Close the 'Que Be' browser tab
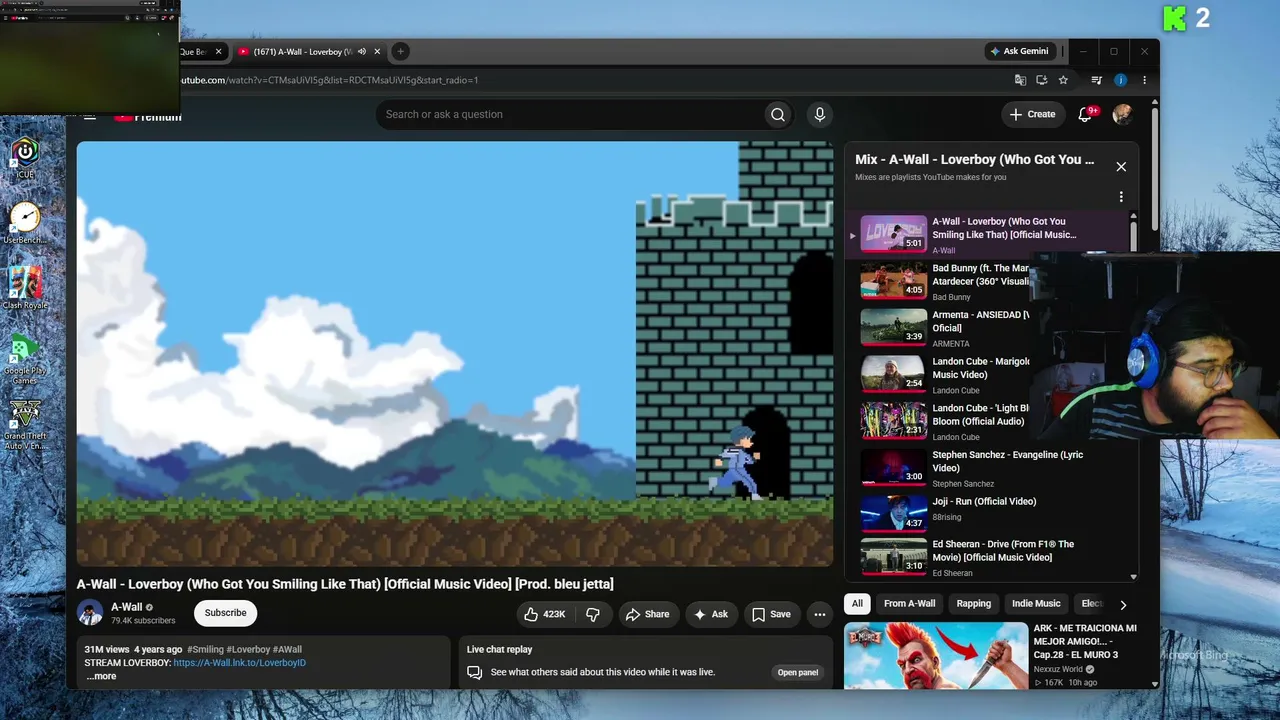1280x720 pixels. click(x=216, y=52)
